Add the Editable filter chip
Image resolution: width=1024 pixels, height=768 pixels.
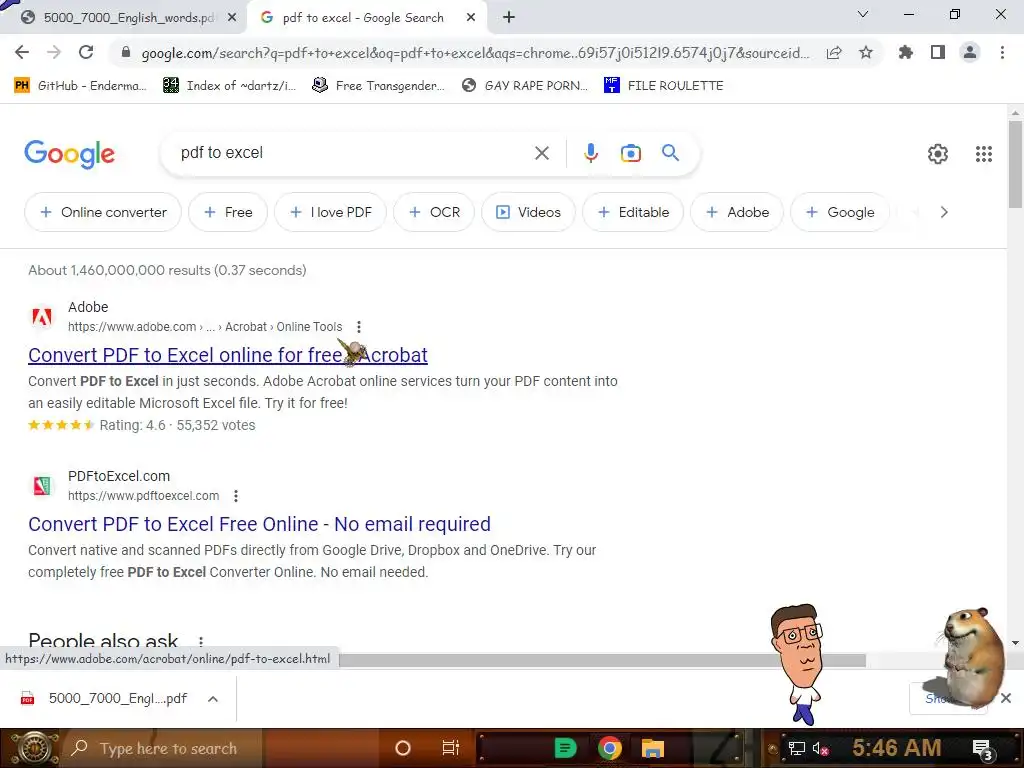(x=633, y=212)
